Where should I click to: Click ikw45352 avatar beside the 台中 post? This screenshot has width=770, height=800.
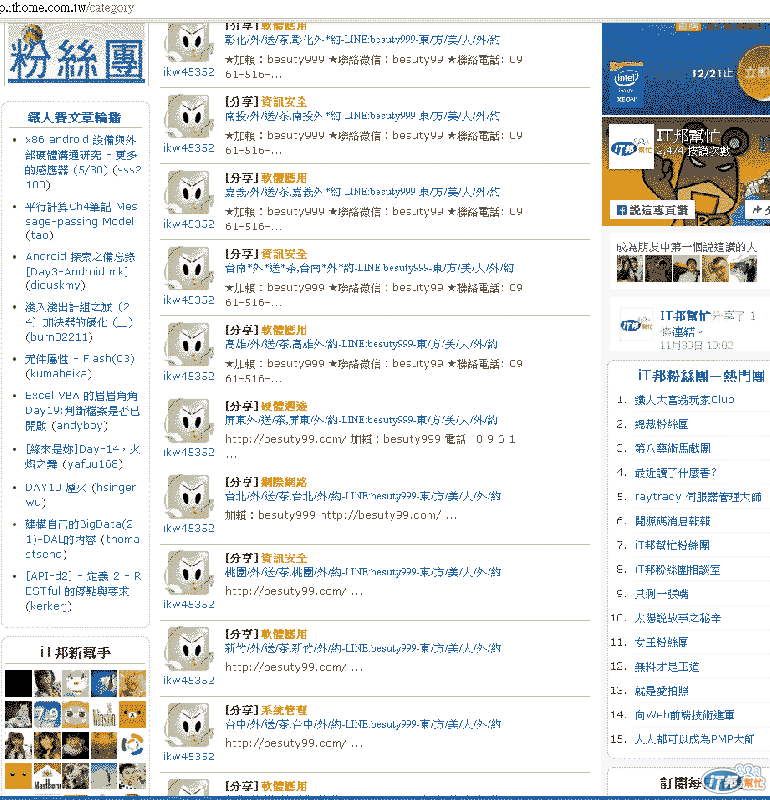pos(189,725)
